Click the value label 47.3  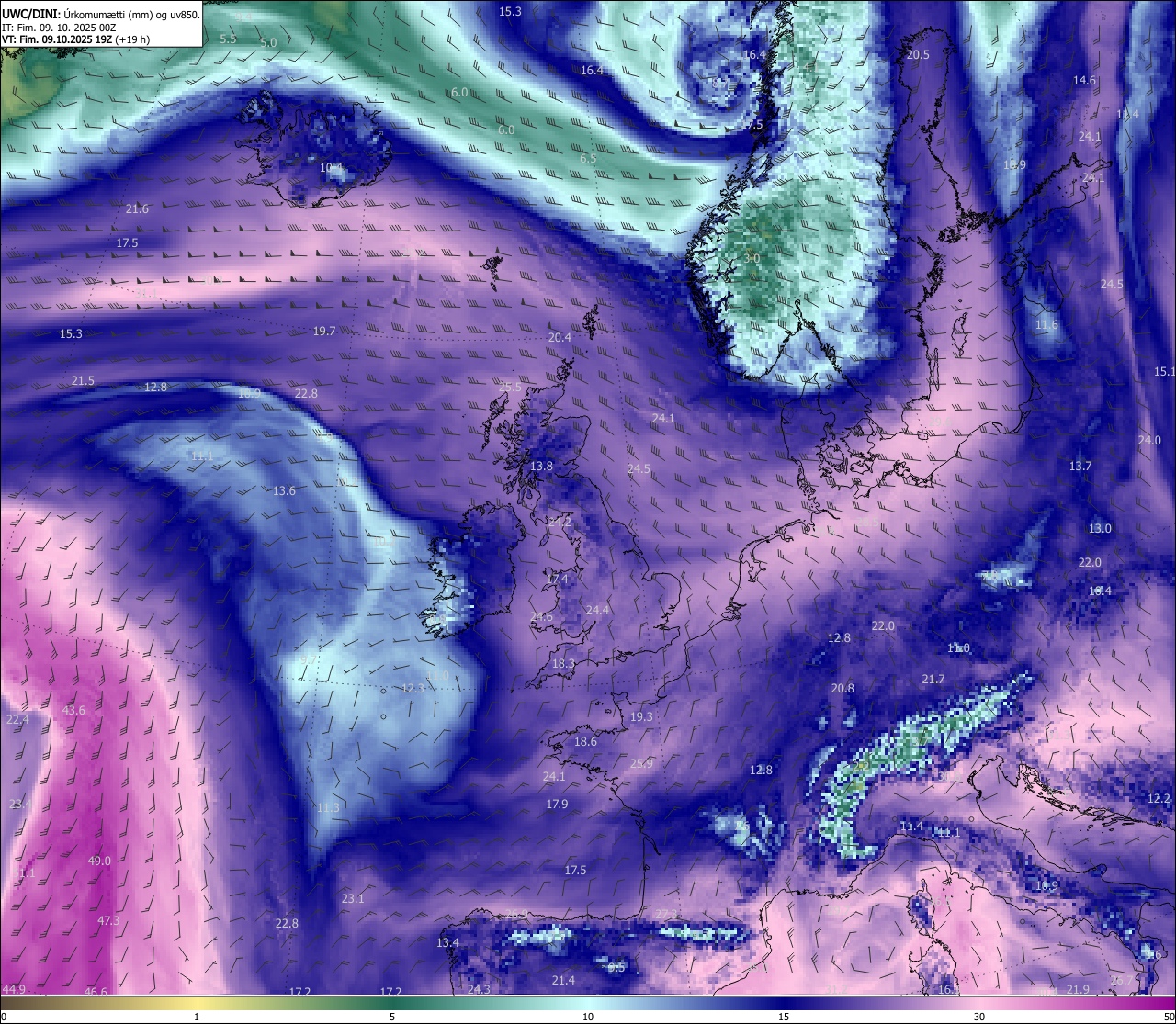coord(108,920)
